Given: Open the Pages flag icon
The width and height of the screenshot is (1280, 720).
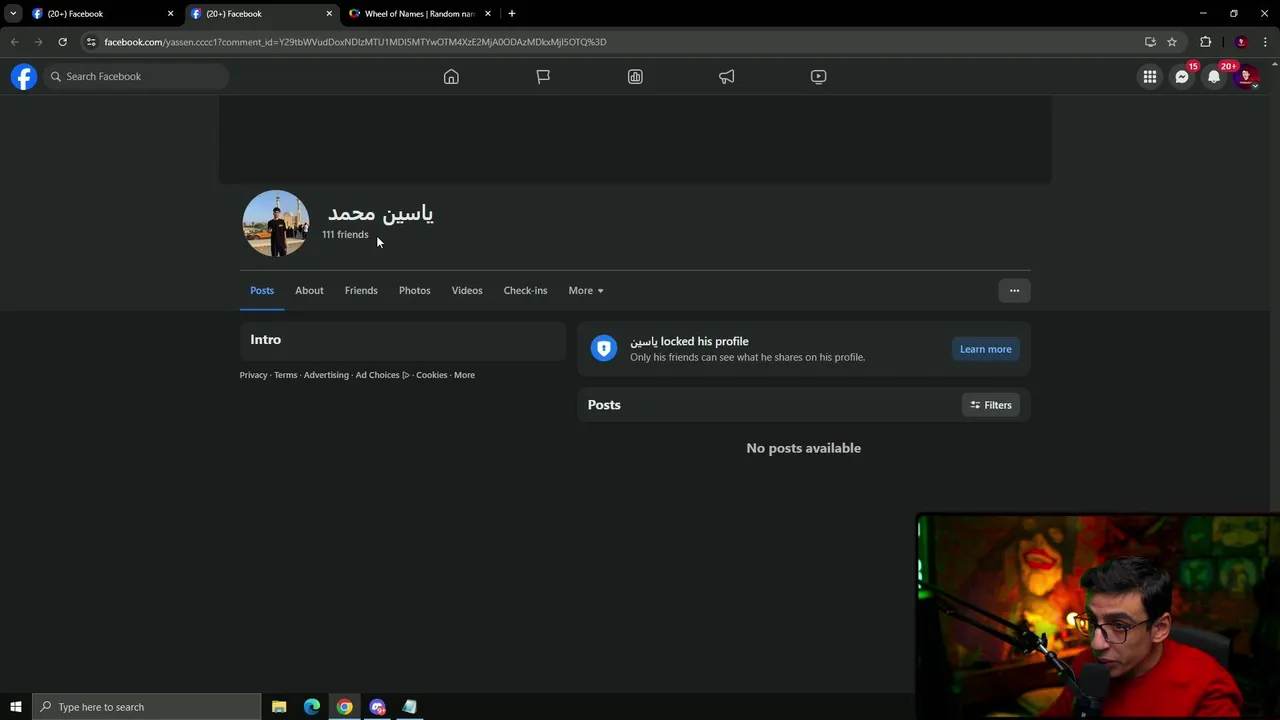Looking at the screenshot, I should pos(543,77).
